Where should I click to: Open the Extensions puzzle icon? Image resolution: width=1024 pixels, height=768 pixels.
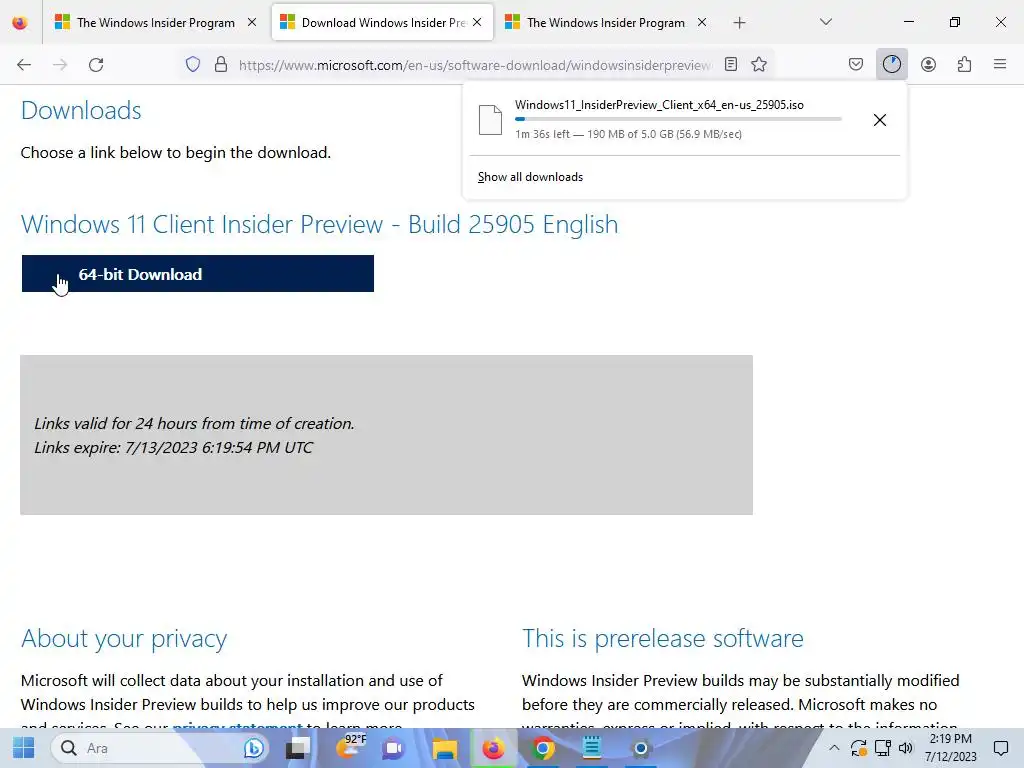[x=964, y=64]
